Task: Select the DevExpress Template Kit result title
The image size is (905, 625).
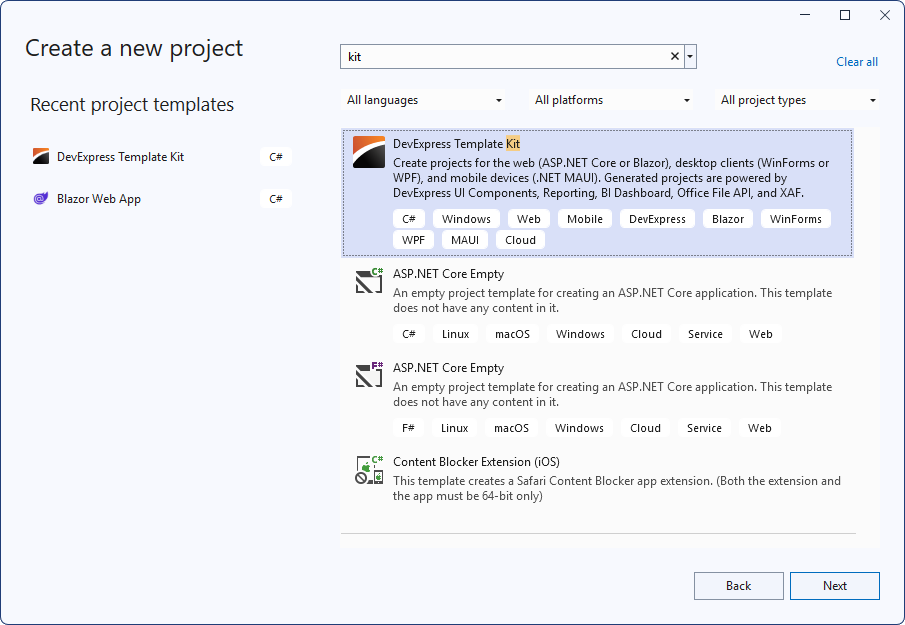Action: (457, 144)
